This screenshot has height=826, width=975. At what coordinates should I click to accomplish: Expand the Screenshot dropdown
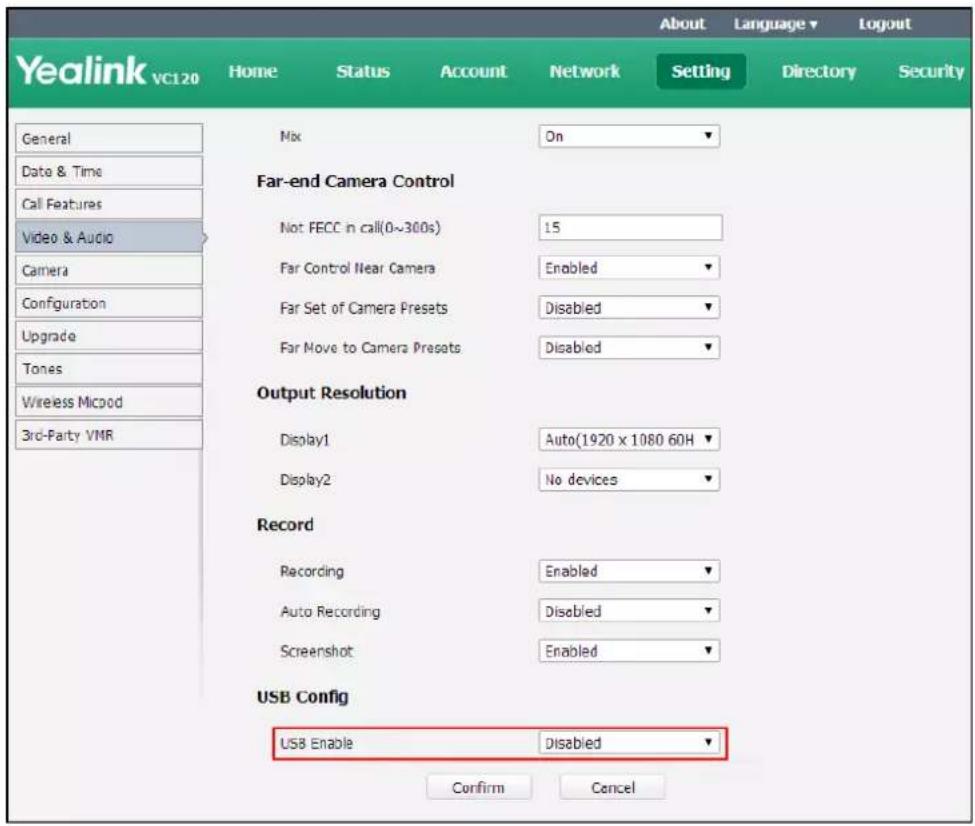[629, 651]
